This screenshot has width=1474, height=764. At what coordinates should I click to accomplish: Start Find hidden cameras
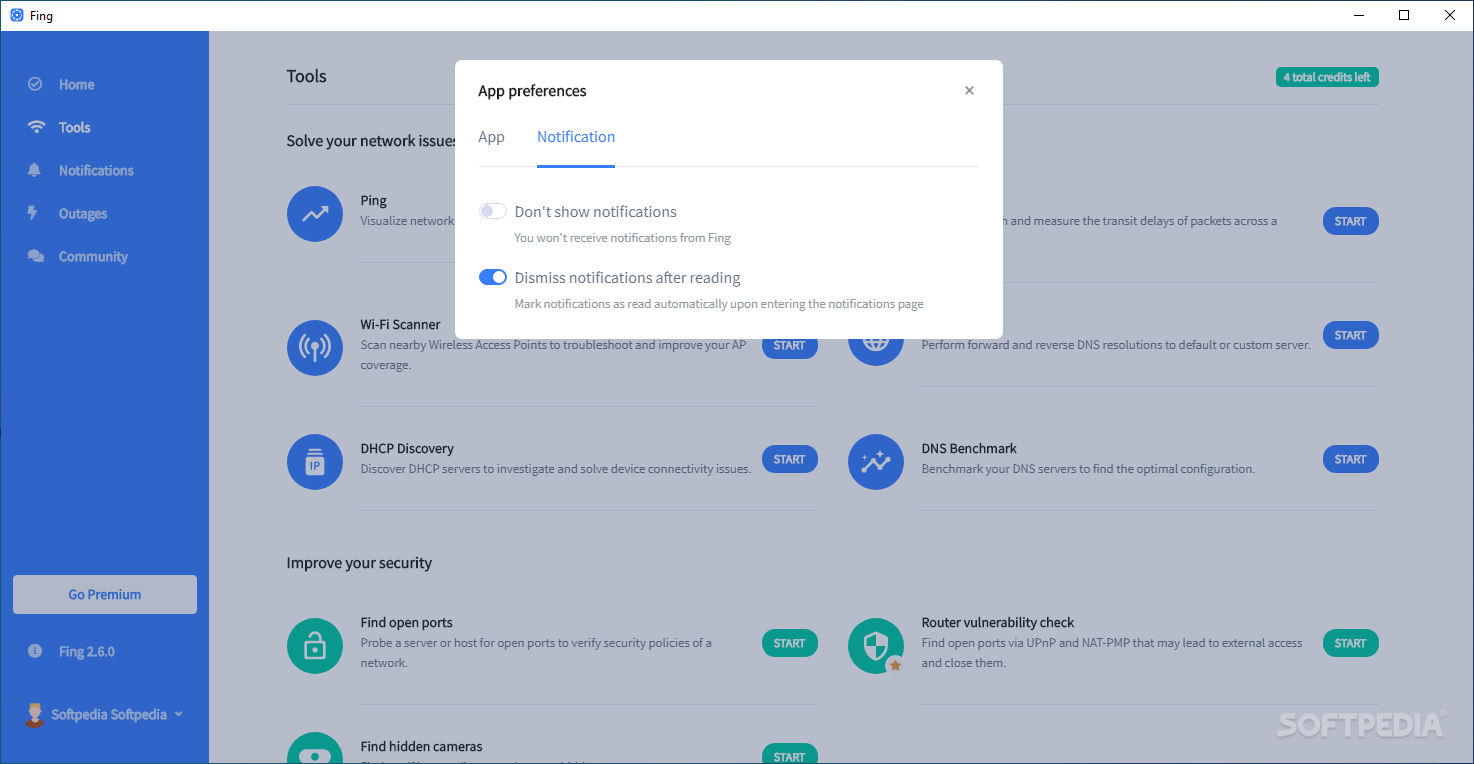pyautogui.click(x=789, y=754)
